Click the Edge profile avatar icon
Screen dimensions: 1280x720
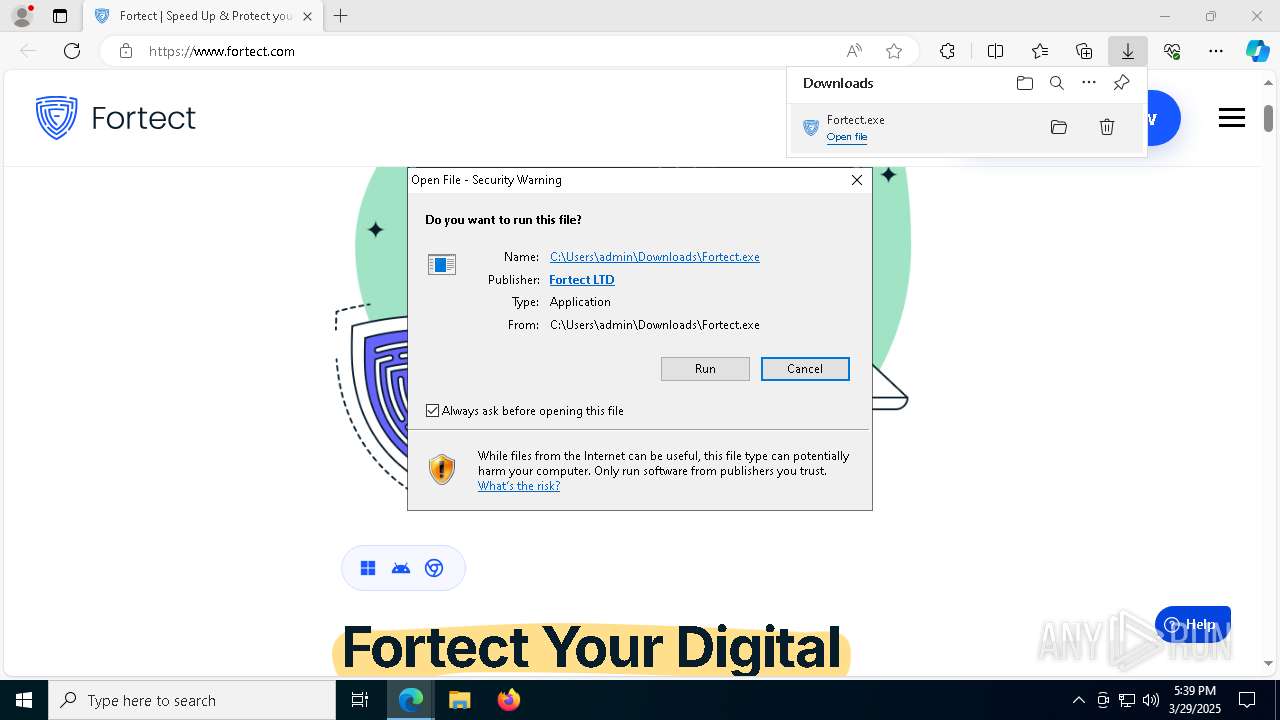pos(21,16)
